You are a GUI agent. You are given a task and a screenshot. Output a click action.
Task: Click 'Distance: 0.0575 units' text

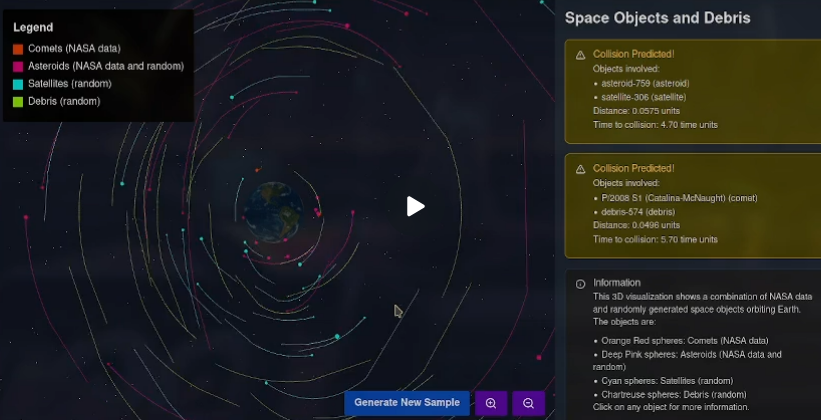(636, 111)
